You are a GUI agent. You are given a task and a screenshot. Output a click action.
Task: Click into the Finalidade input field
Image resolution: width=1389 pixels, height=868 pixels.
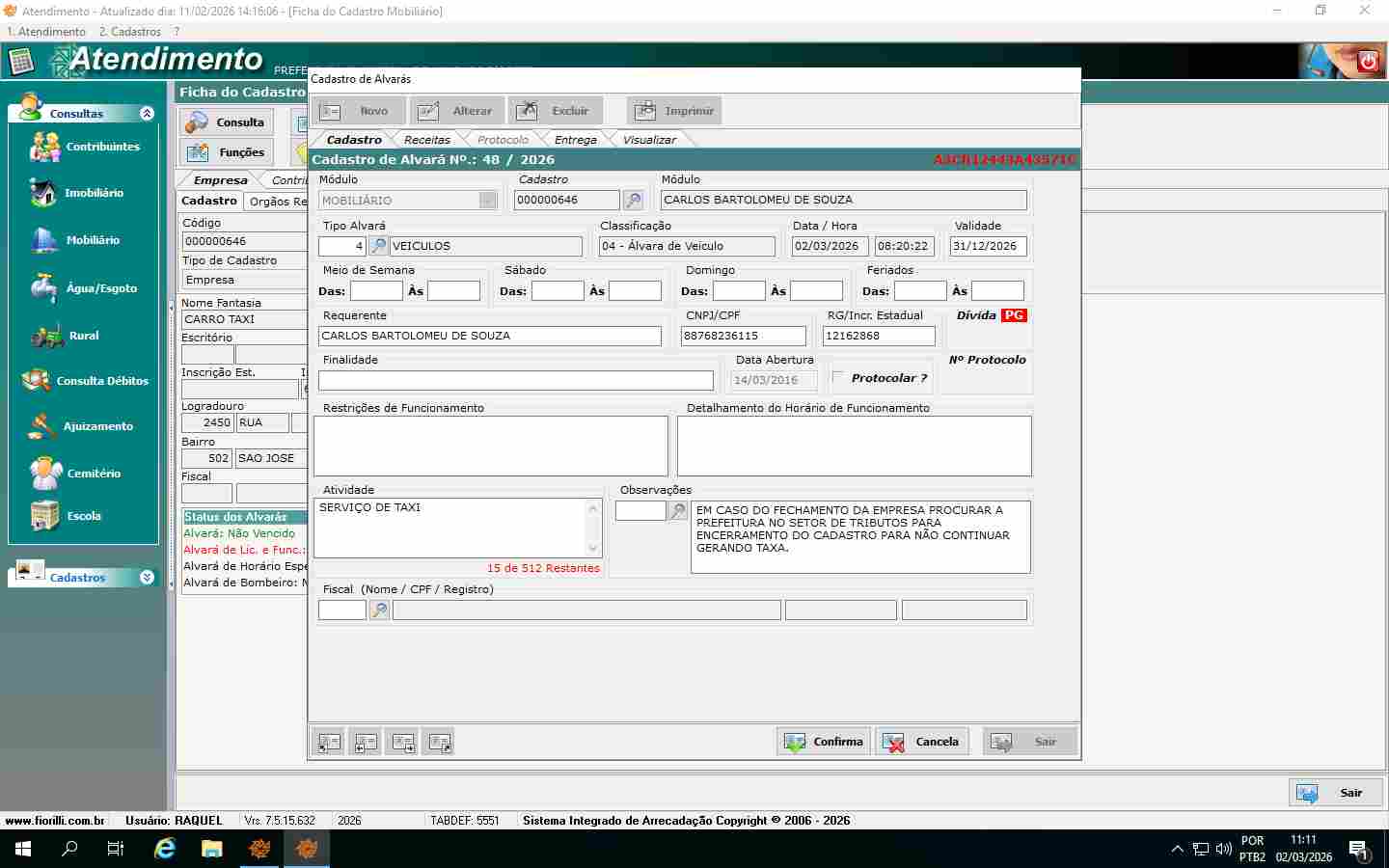[515, 381]
